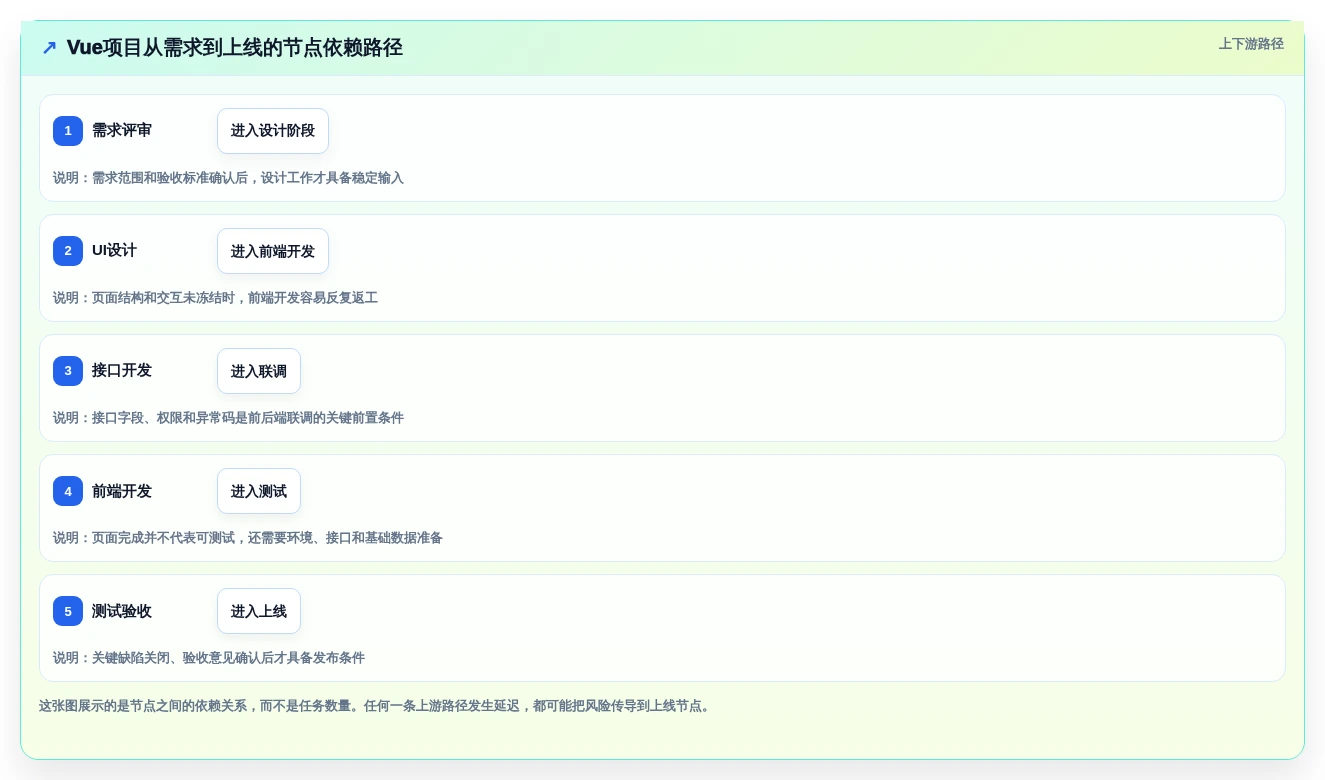Click the description starting 说明：页面完成并不代表可测试
The image size is (1325, 780).
[x=248, y=538]
